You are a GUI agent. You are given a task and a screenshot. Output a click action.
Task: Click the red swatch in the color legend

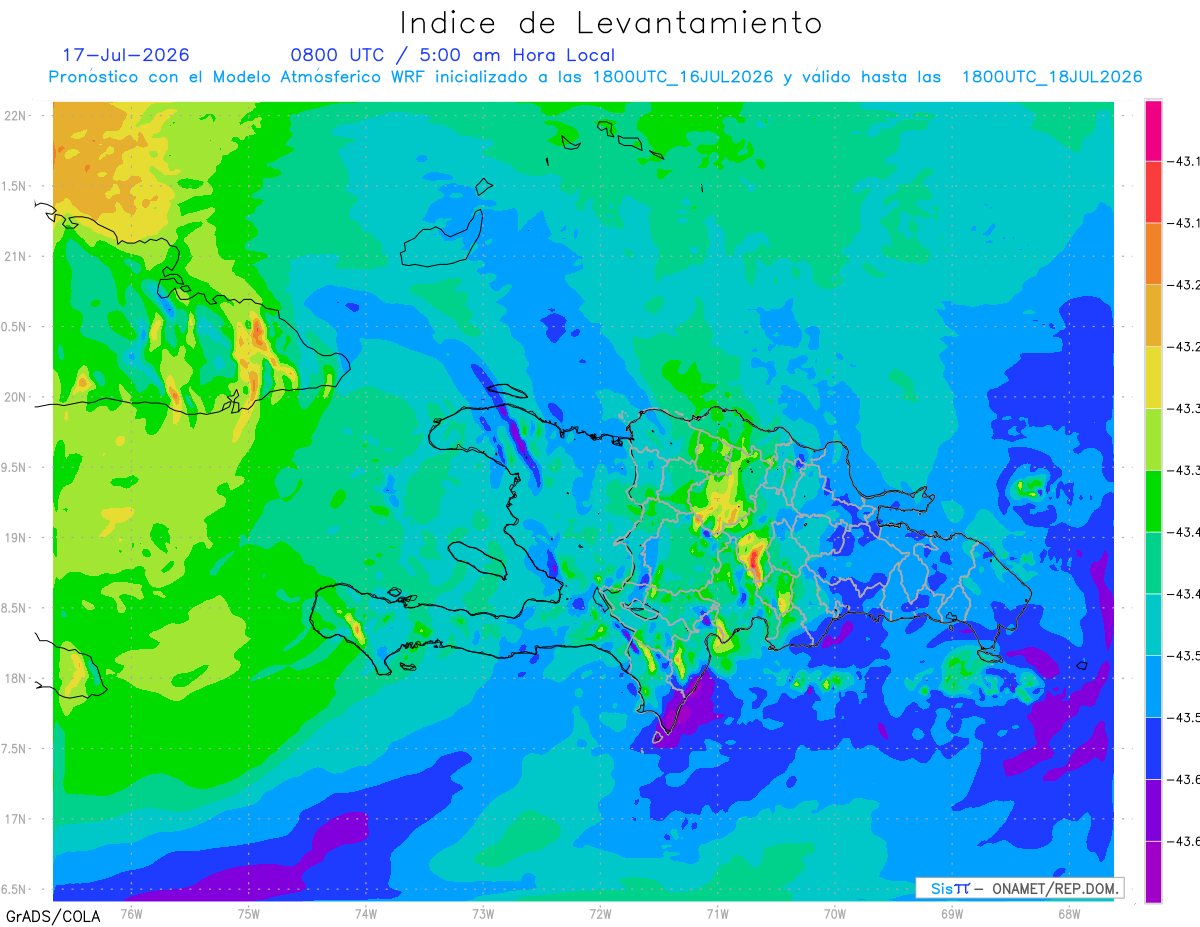point(1153,192)
